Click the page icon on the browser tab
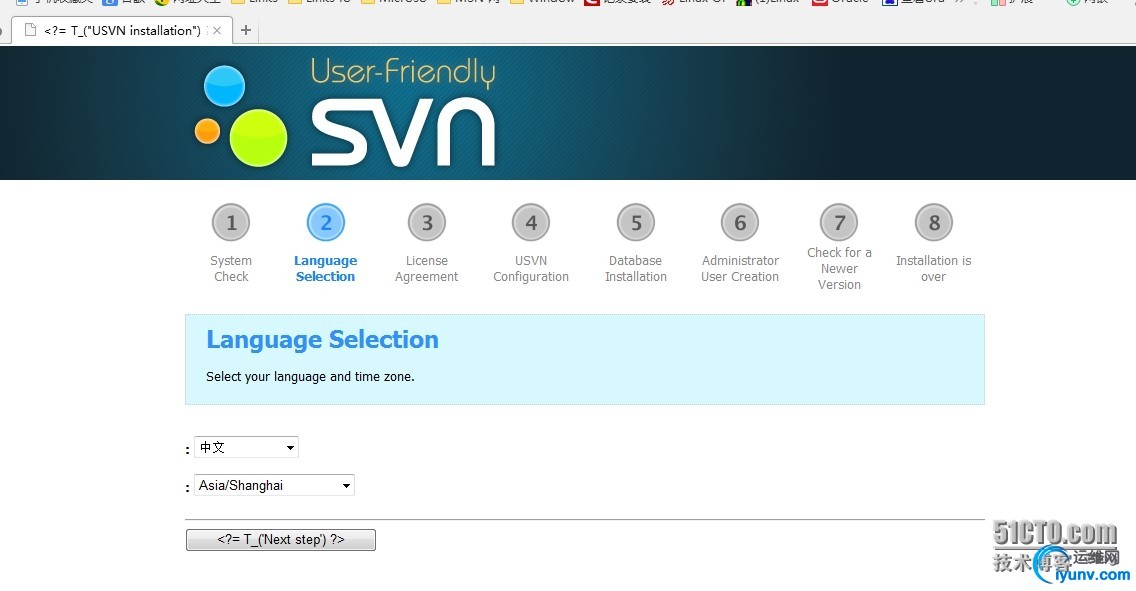The height and width of the screenshot is (591, 1136). tap(30, 30)
